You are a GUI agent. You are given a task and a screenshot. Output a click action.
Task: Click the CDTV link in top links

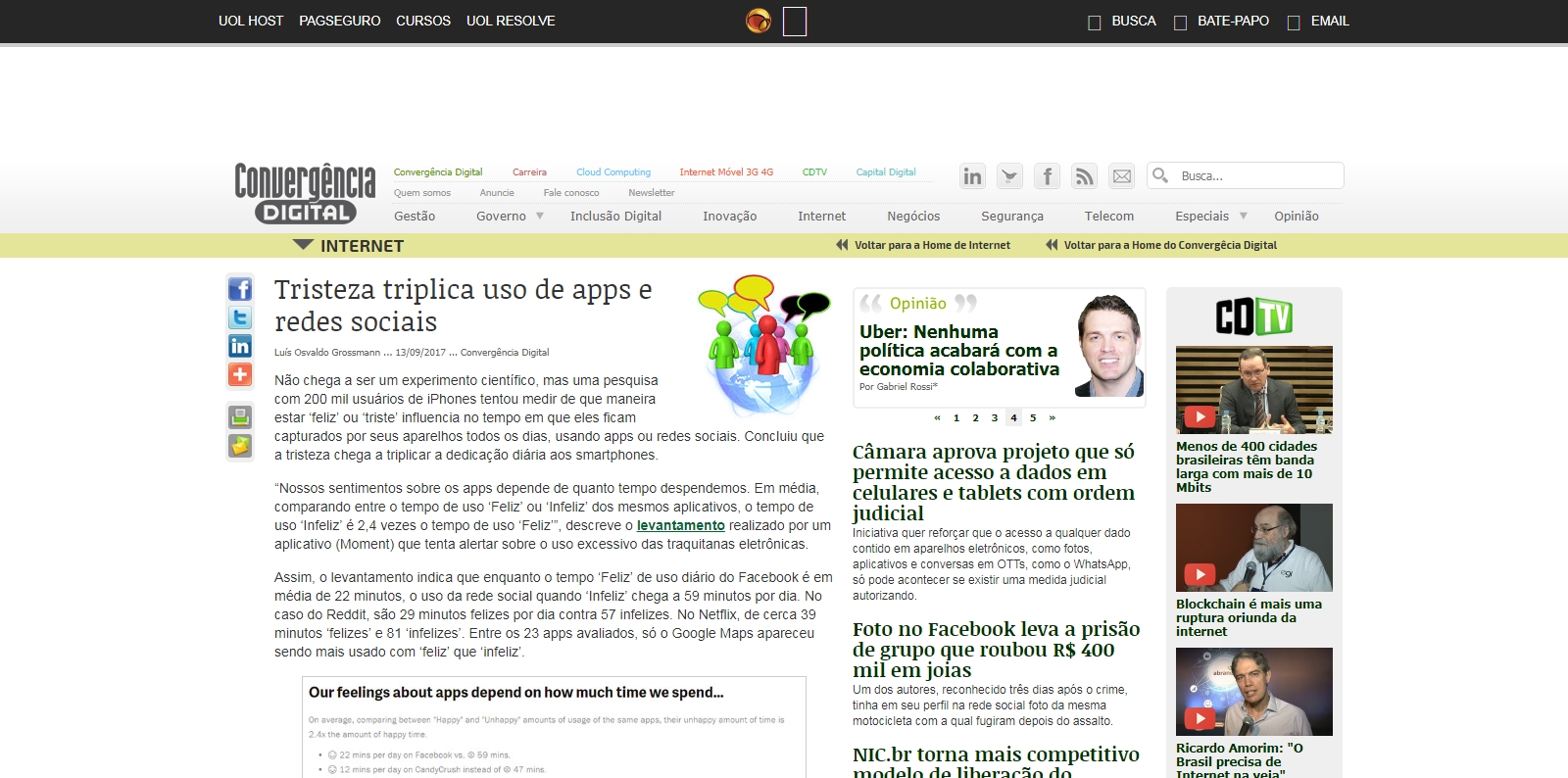pyautogui.click(x=814, y=172)
